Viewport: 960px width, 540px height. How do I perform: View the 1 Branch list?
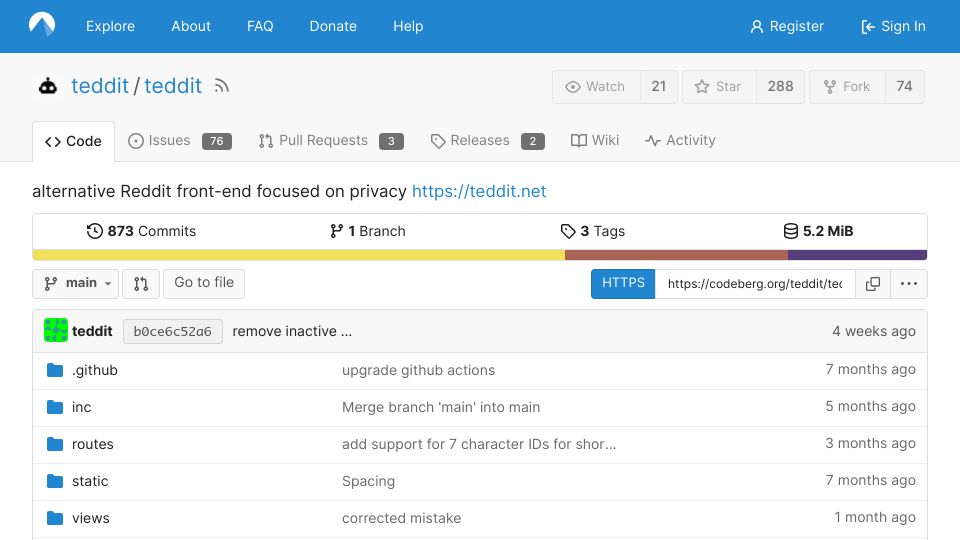click(367, 231)
